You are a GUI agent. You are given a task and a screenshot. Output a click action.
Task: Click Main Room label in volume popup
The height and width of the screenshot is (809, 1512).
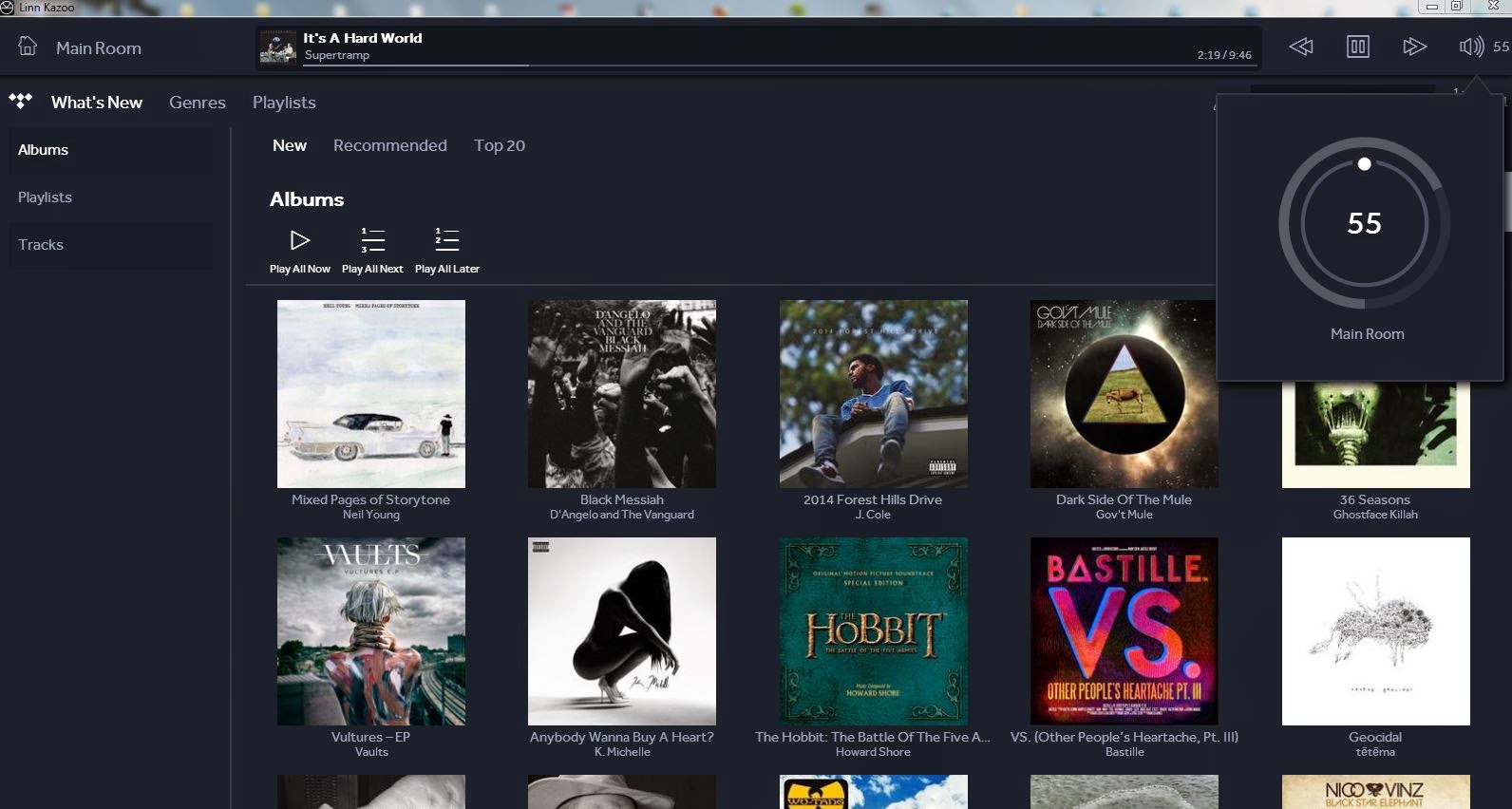pyautogui.click(x=1367, y=334)
